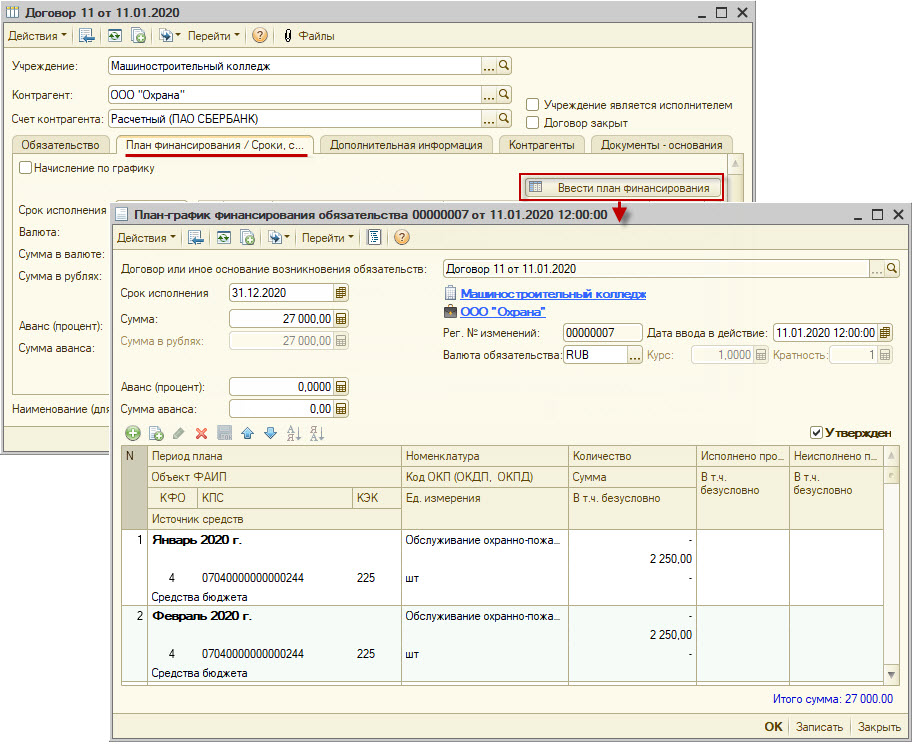Open selection for Валюта обязательства field
This screenshot has width=913, height=744.
click(634, 355)
